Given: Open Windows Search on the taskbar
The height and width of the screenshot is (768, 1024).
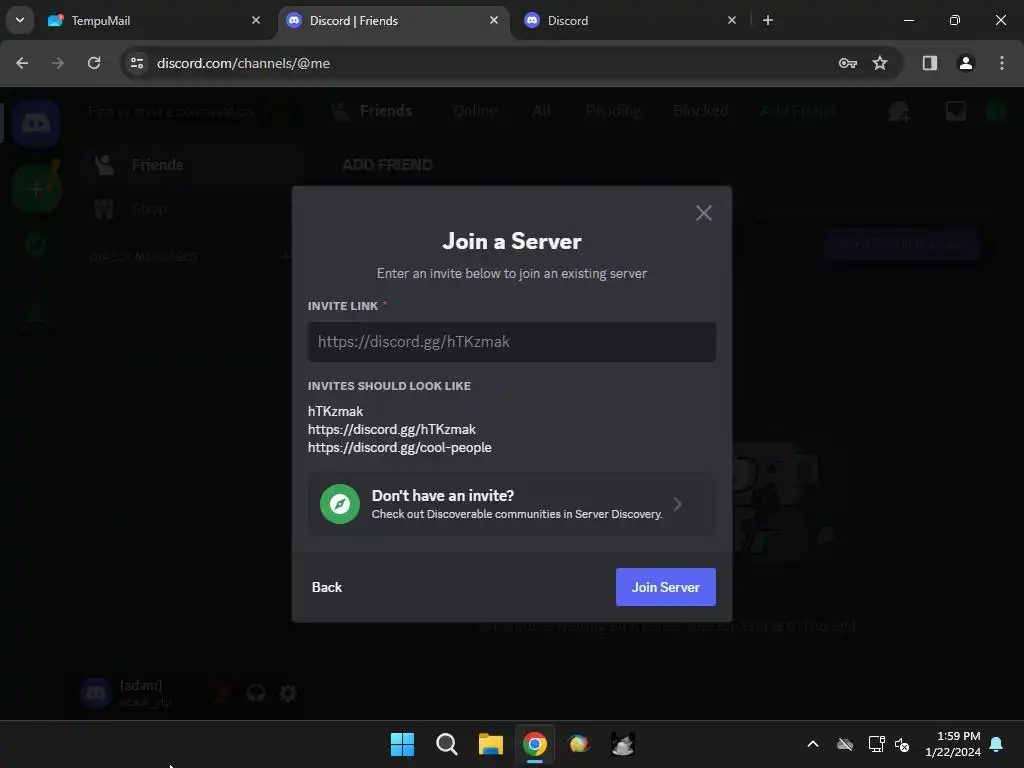Looking at the screenshot, I should (x=447, y=744).
